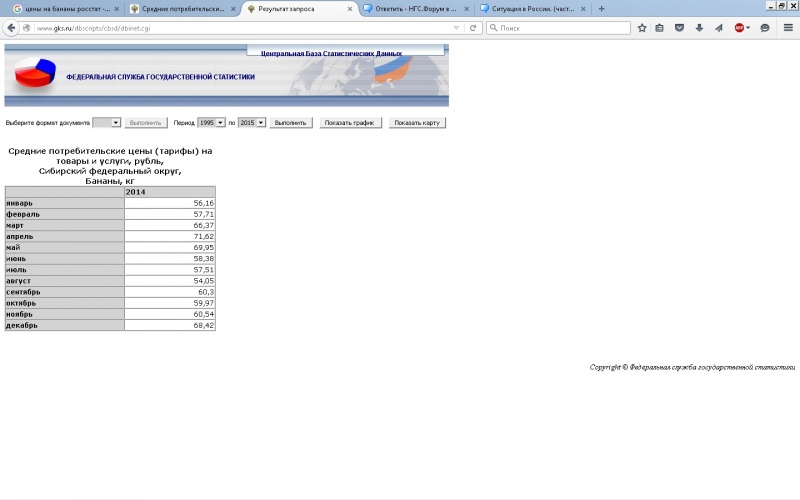Bookmark this page with the star icon
800x500 pixels.
642,28
